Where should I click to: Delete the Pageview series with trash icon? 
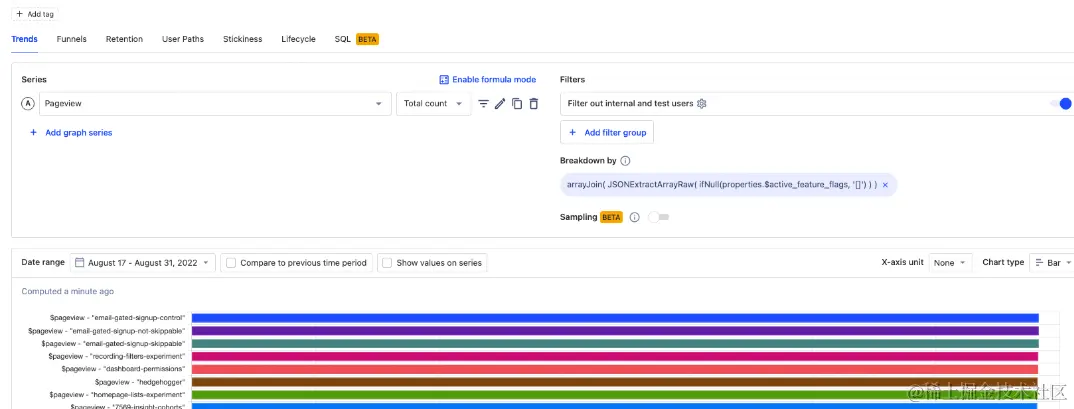pyautogui.click(x=534, y=103)
